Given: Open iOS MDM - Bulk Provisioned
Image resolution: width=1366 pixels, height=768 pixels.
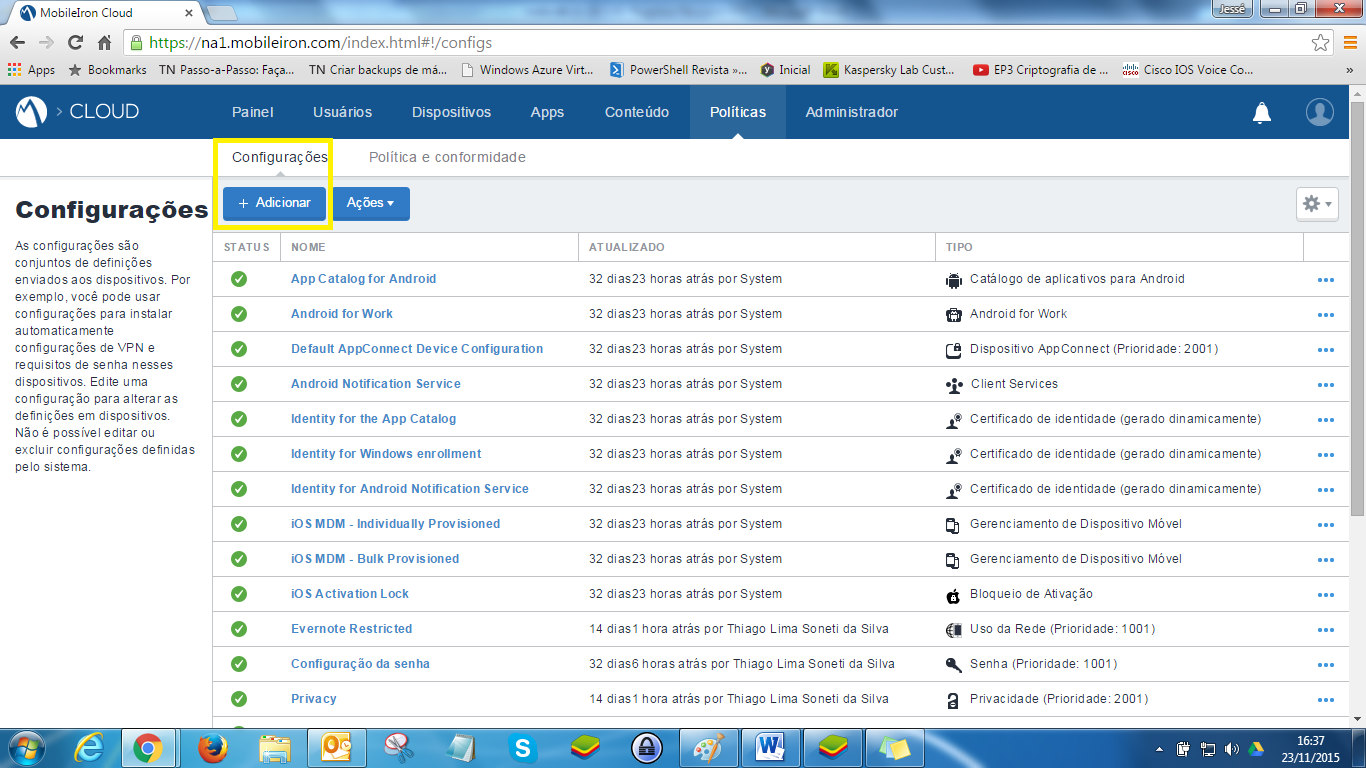Looking at the screenshot, I should click(x=375, y=559).
